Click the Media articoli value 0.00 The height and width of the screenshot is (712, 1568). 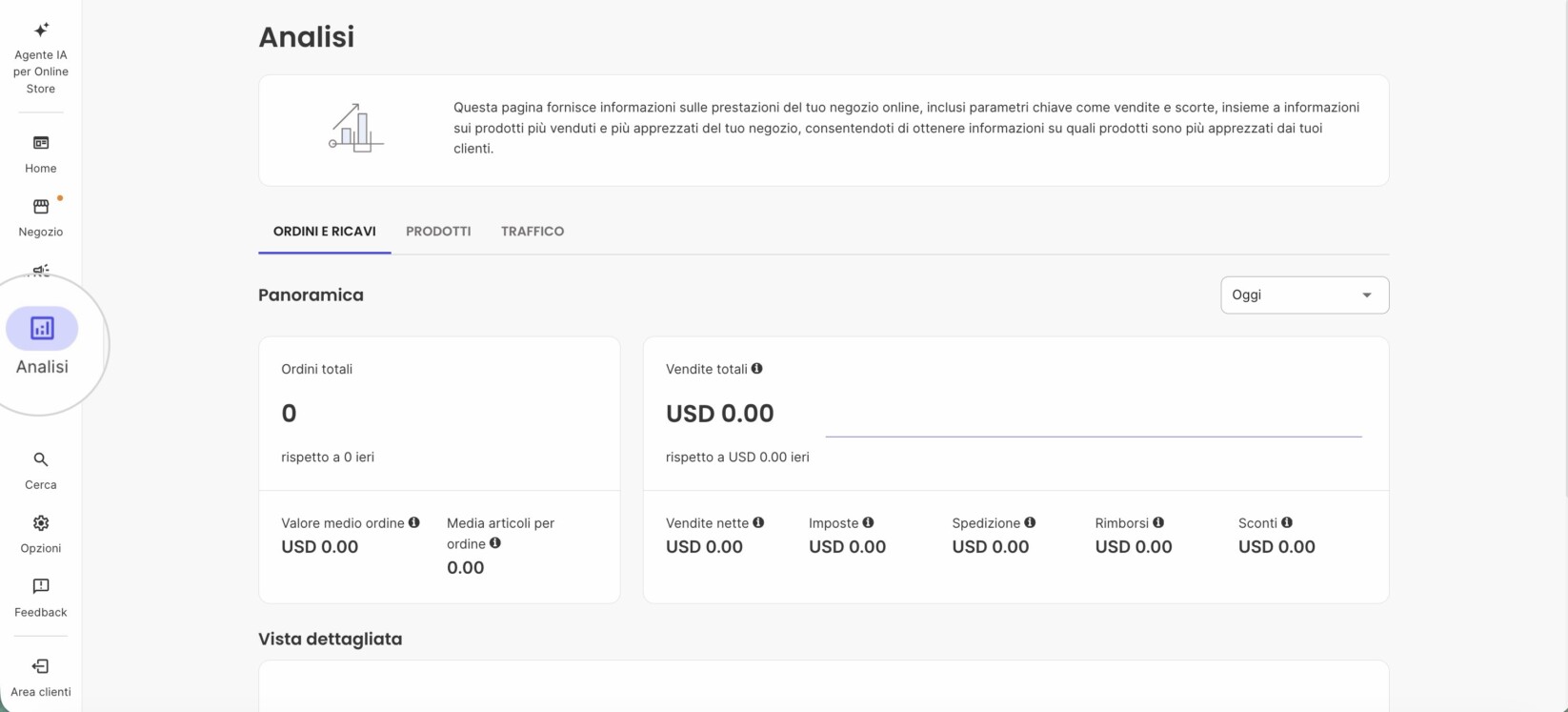click(466, 568)
